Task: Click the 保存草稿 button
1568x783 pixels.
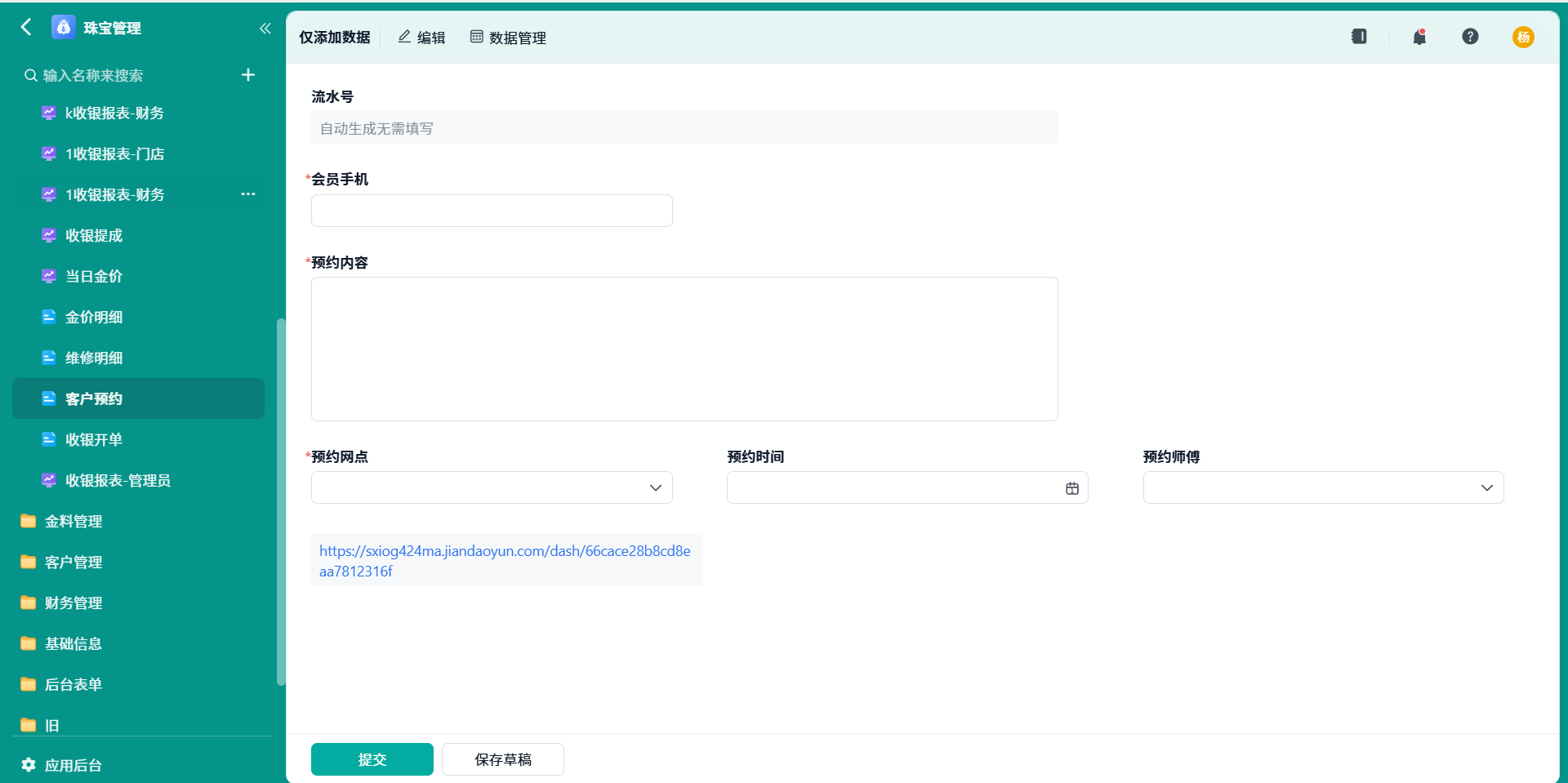Action: pyautogui.click(x=503, y=759)
